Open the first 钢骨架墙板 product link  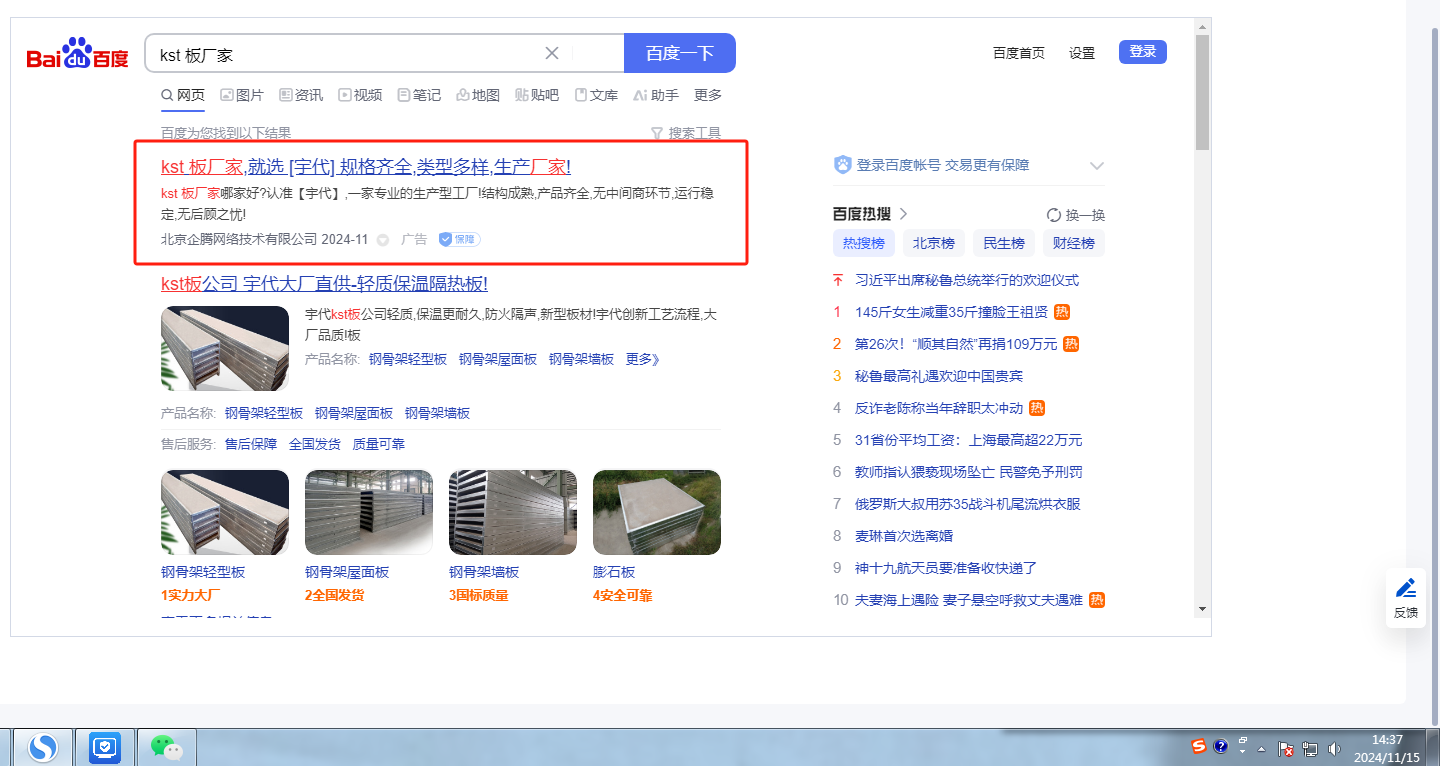(581, 359)
